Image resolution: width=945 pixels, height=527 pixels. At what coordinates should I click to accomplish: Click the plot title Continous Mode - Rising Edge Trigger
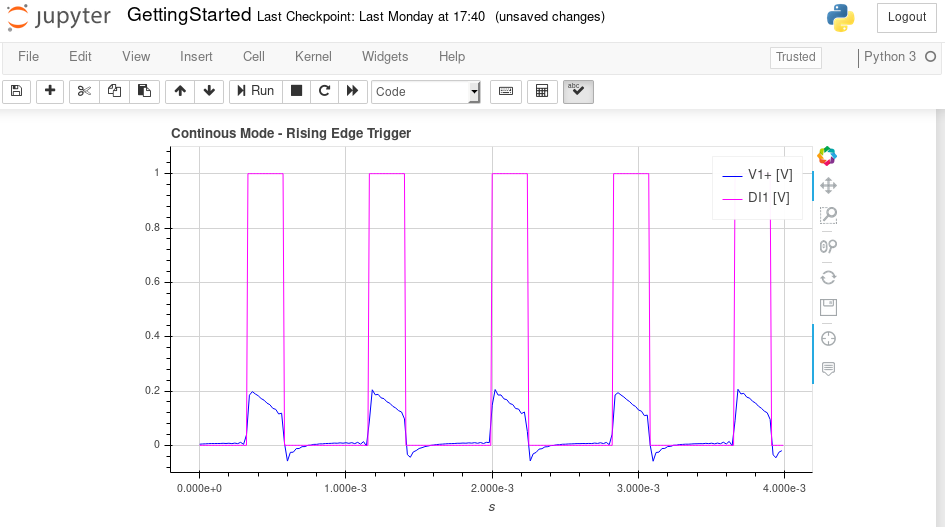coord(291,133)
